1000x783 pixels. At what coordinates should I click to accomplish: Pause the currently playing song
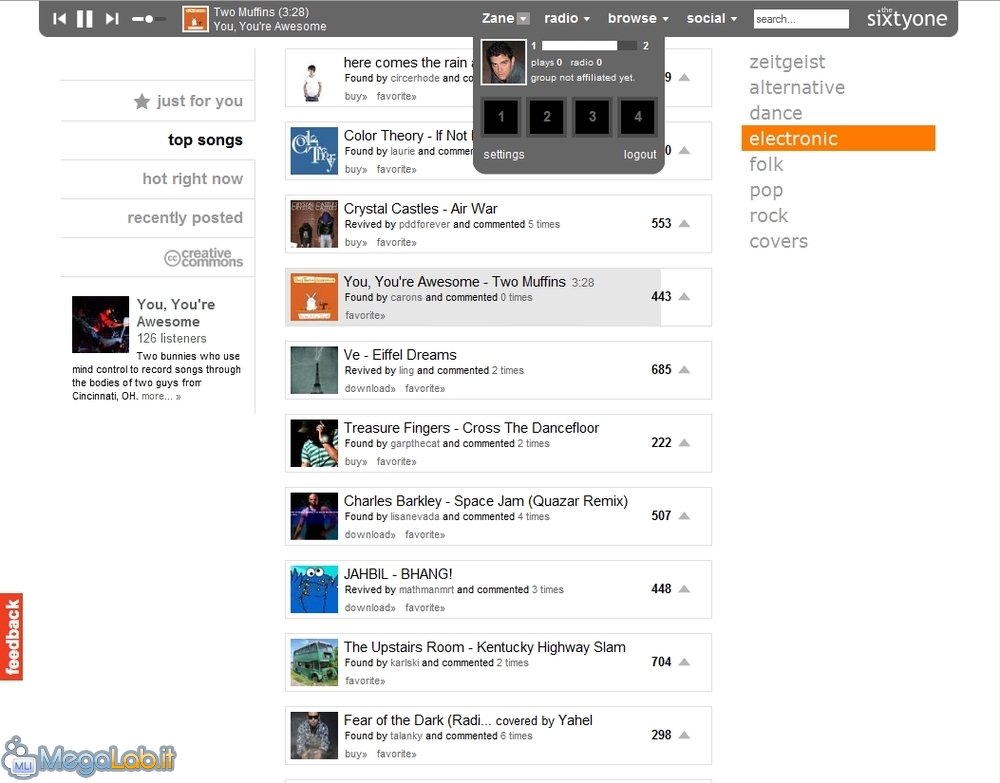[85, 18]
